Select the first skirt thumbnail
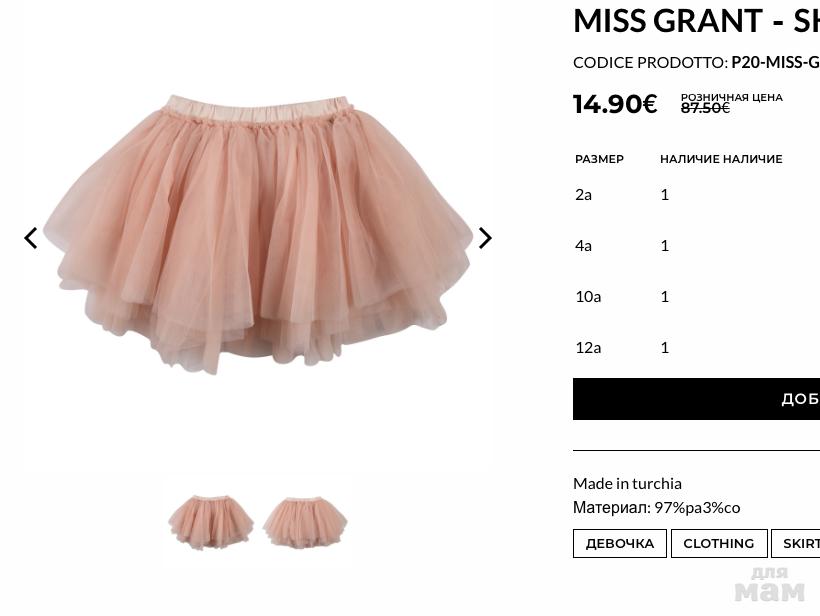 pos(211,521)
